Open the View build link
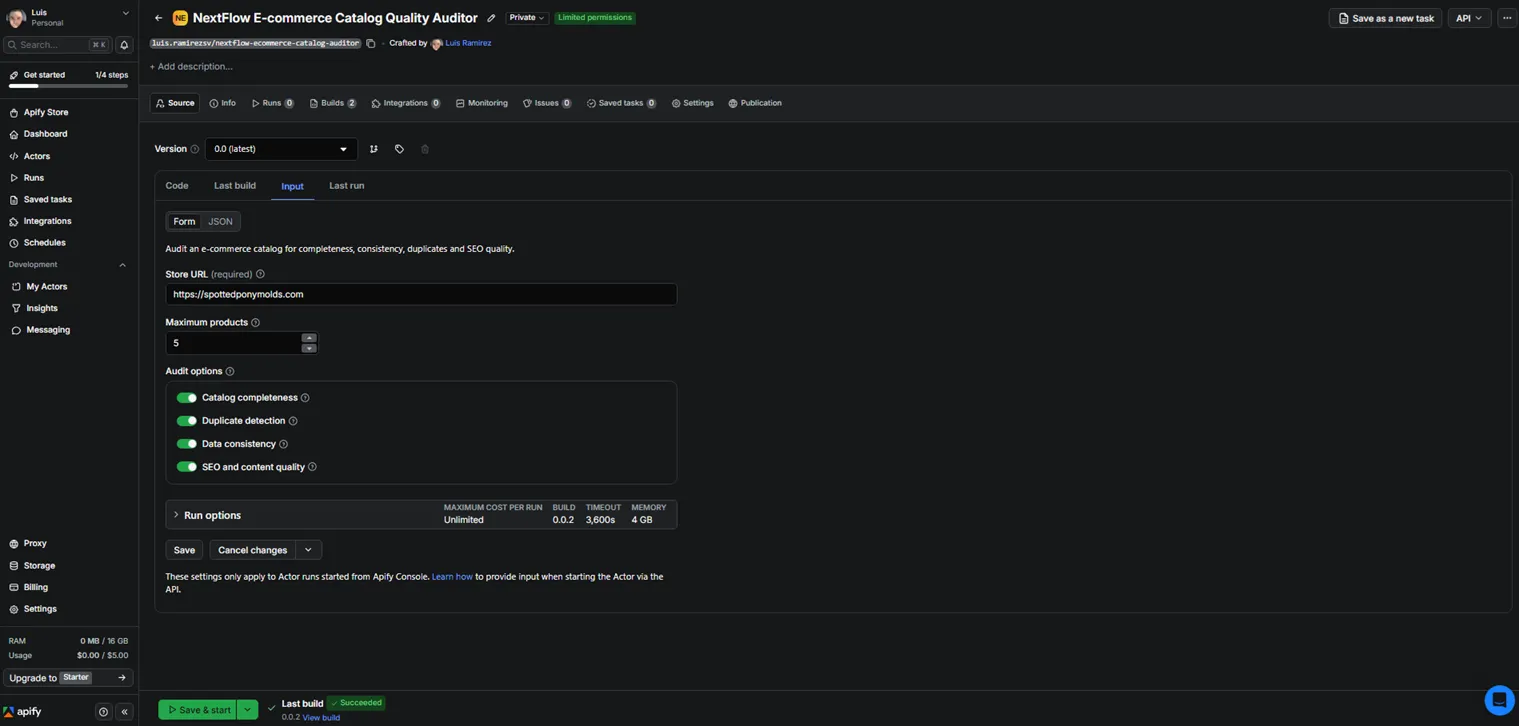The width and height of the screenshot is (1519, 726). click(321, 718)
